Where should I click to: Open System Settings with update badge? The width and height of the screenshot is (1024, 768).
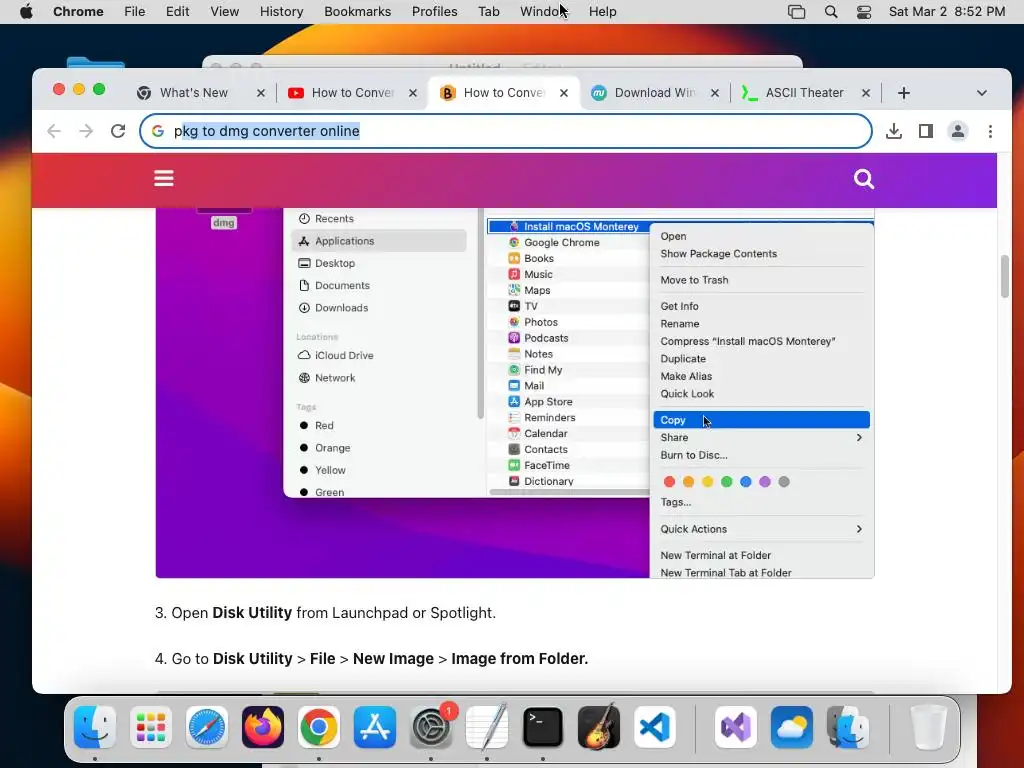(431, 727)
